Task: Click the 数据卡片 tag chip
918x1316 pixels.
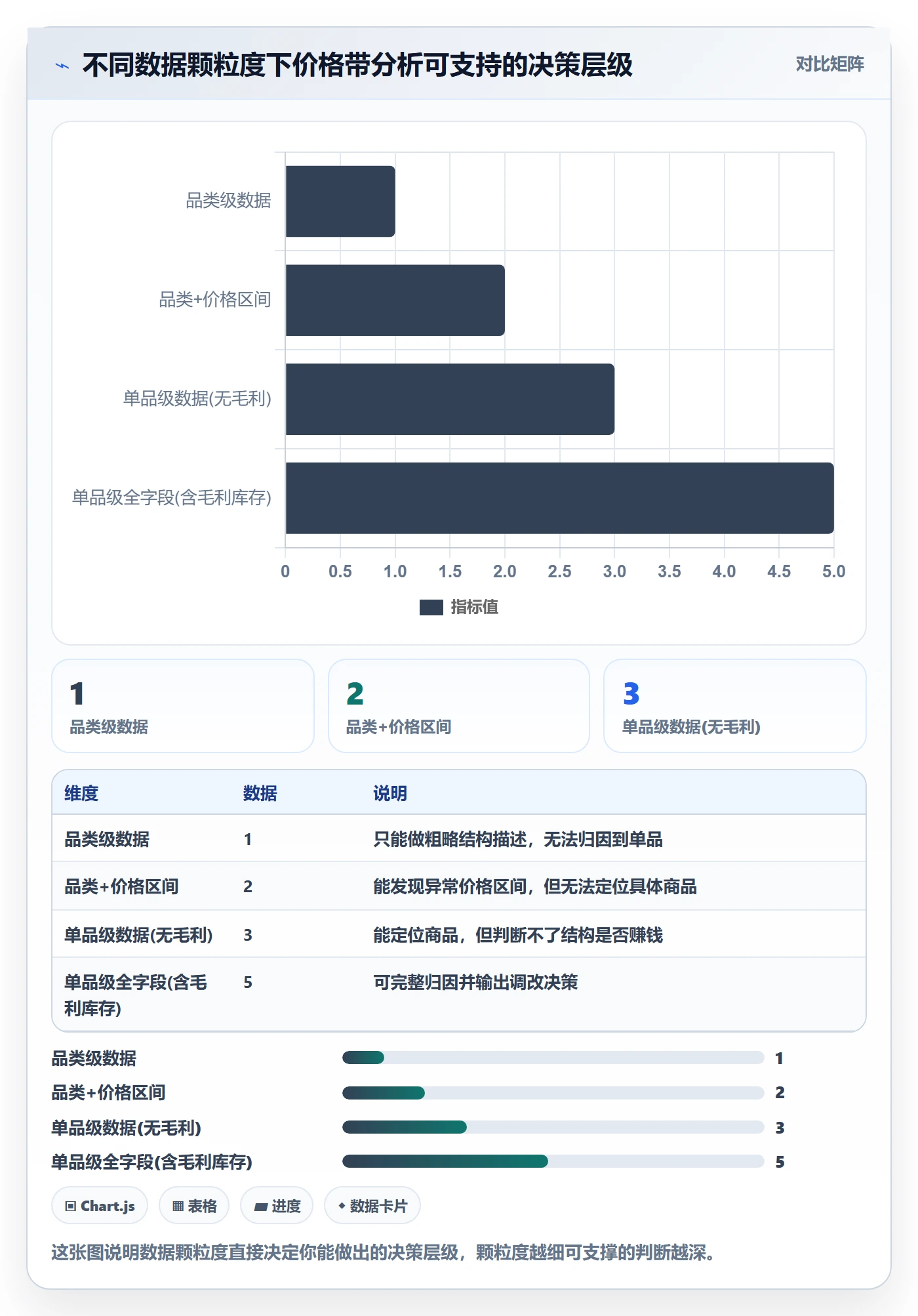Action: (x=372, y=1206)
